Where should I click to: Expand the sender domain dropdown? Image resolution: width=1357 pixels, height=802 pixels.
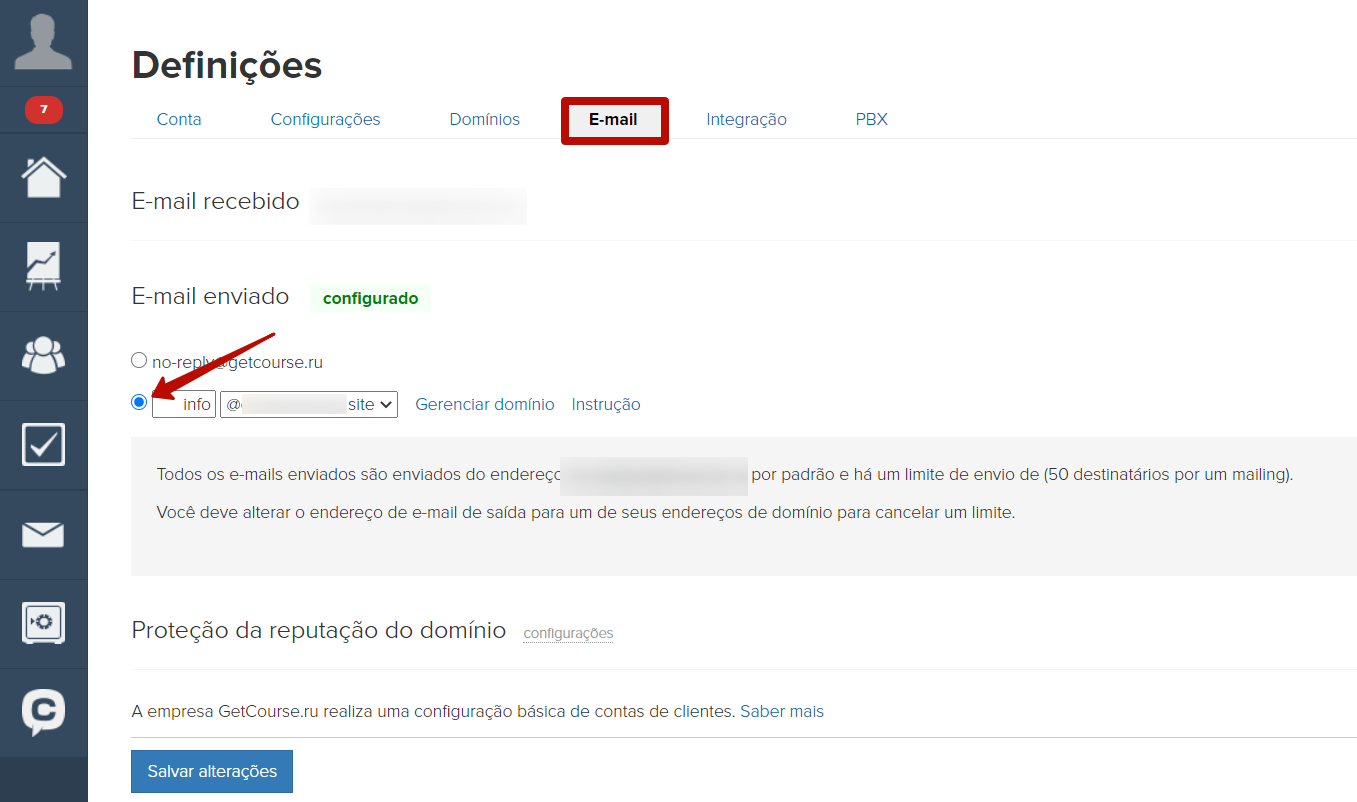[309, 404]
